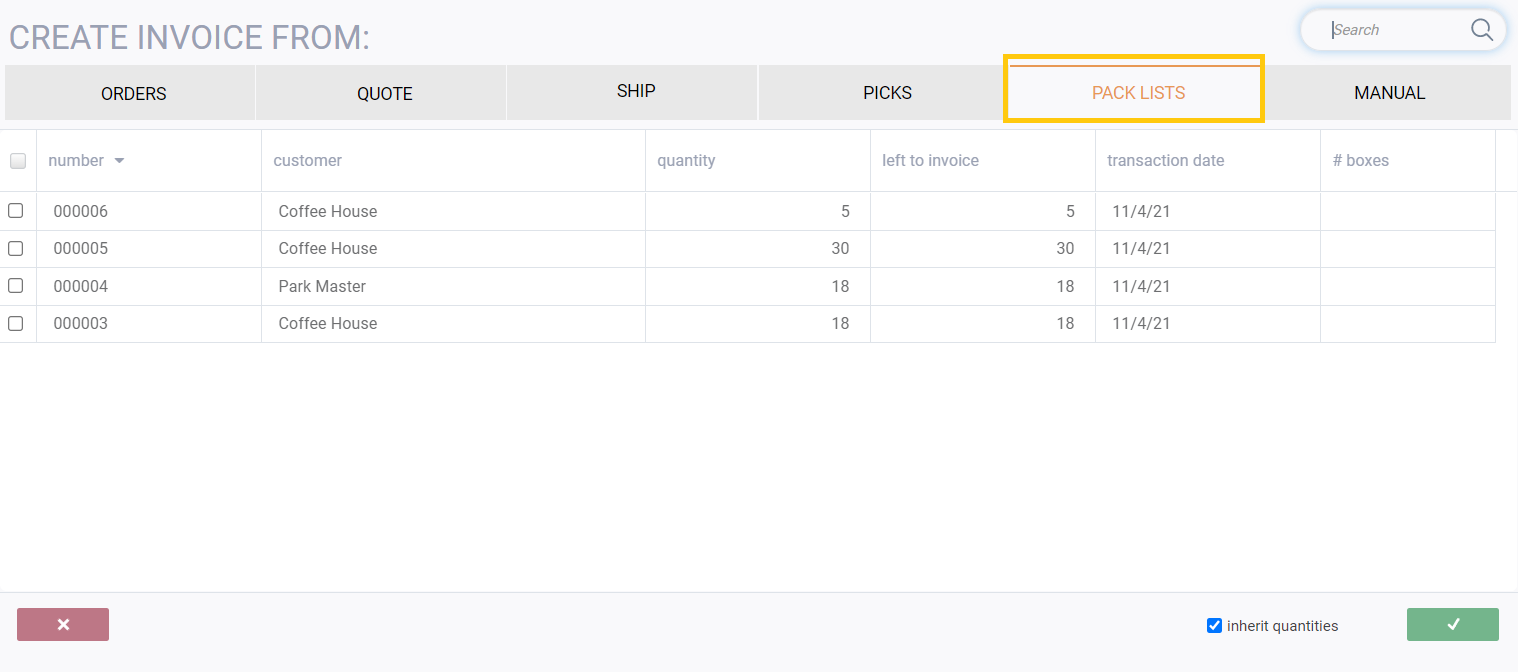The width and height of the screenshot is (1518, 672).
Task: Sort by transaction date column header
Action: click(x=1165, y=161)
